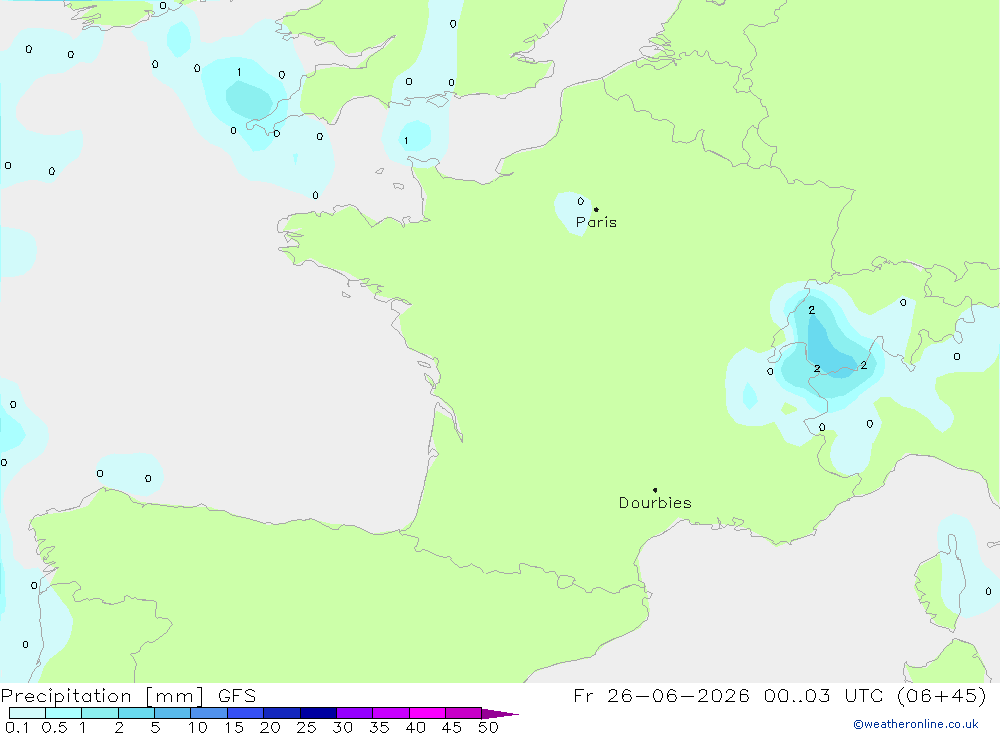Pick the 40–45 mm legend swatch

coord(427,713)
